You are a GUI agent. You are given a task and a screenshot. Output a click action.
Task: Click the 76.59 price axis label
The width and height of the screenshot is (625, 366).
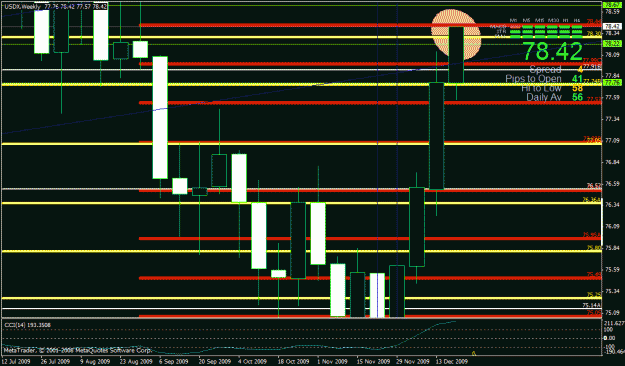(x=612, y=183)
